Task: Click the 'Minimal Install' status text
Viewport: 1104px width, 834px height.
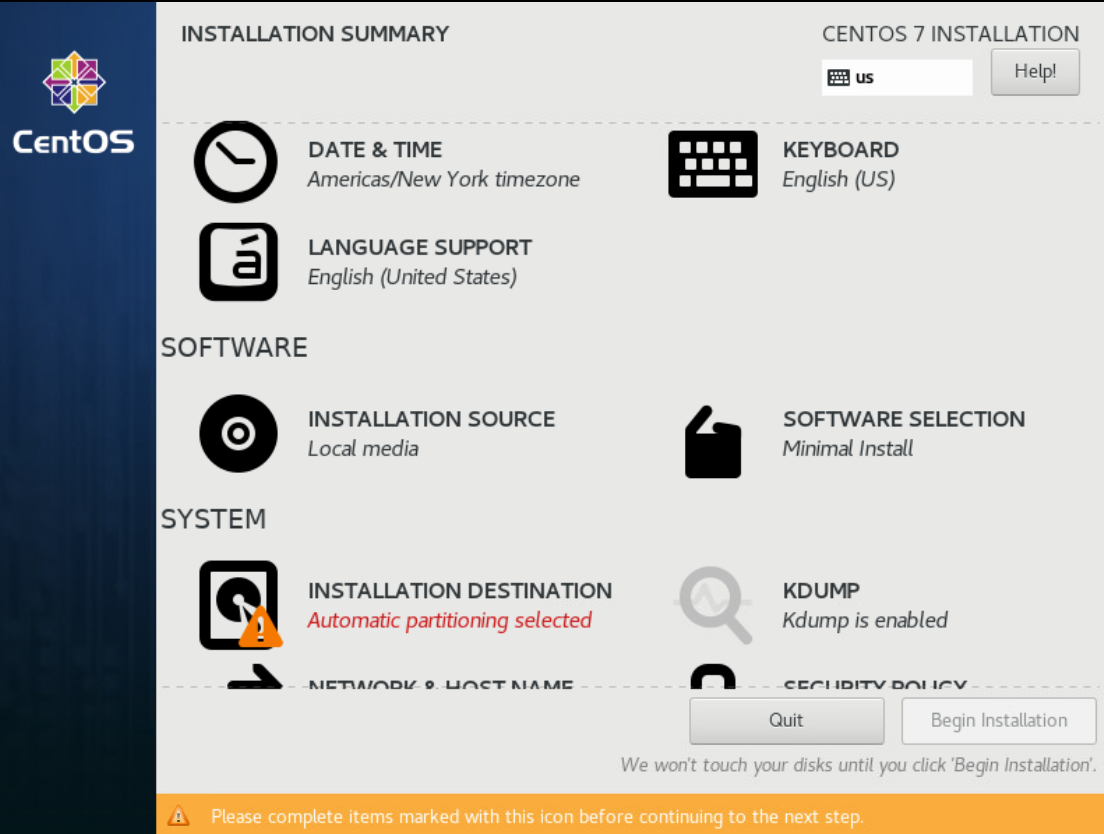Action: 848,449
